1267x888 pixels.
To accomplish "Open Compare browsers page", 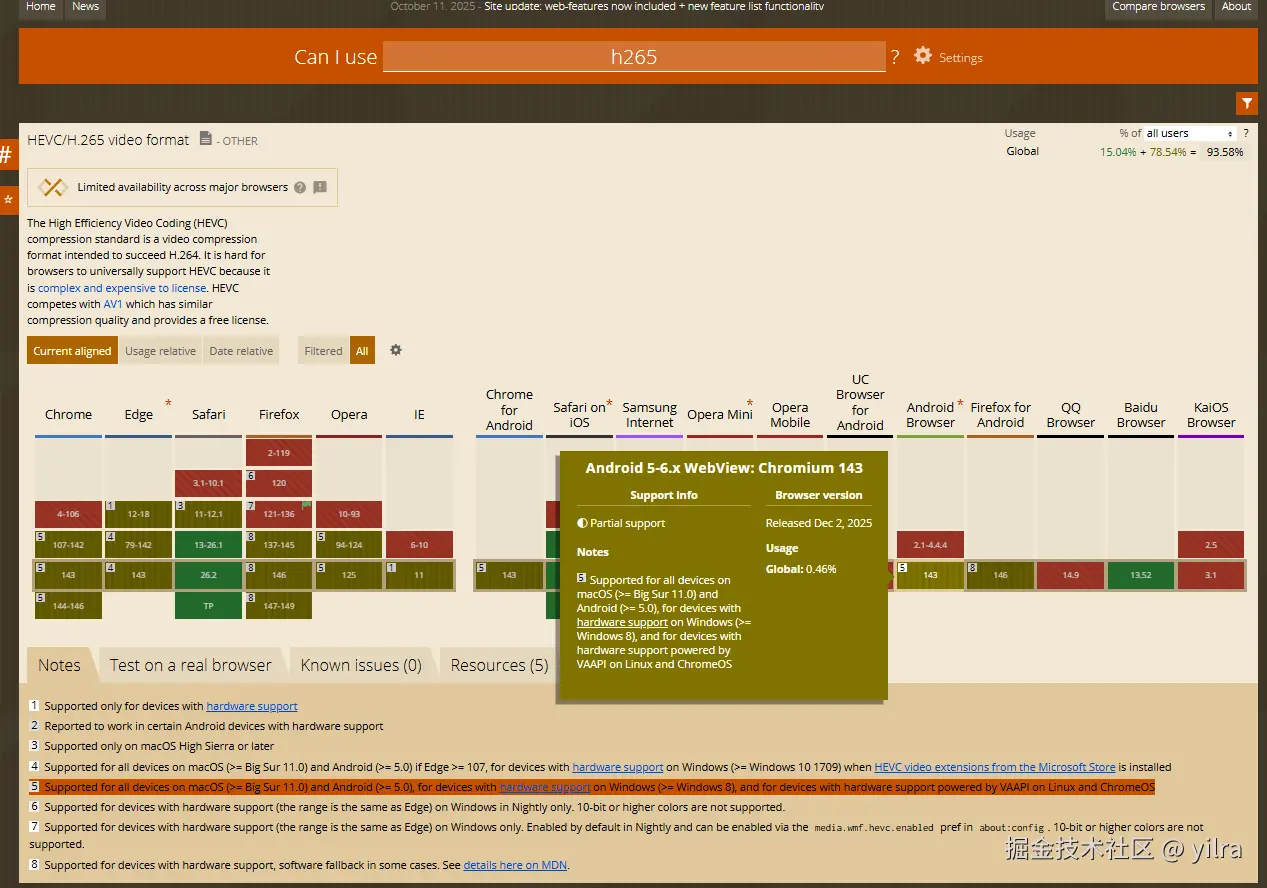I will pyautogui.click(x=1159, y=8).
